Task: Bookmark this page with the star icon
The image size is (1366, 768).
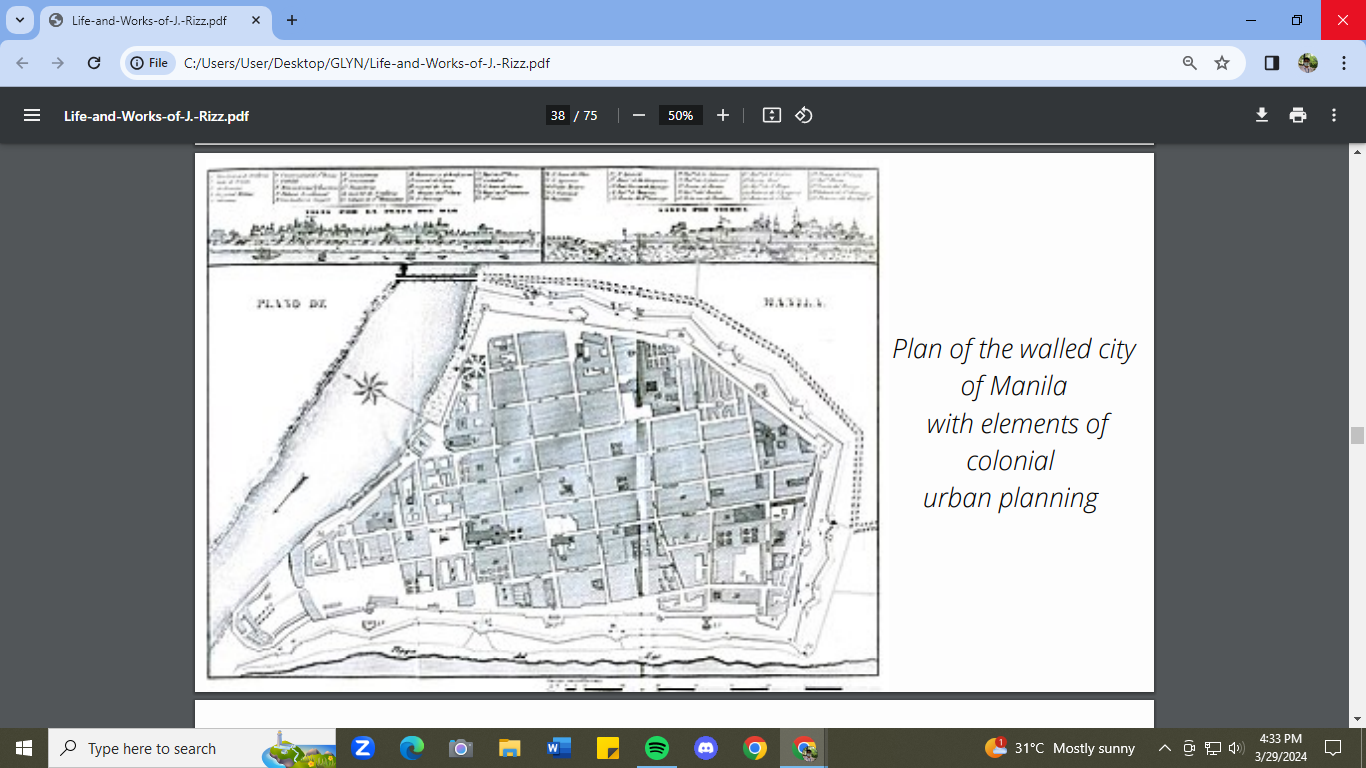Action: coord(1222,63)
